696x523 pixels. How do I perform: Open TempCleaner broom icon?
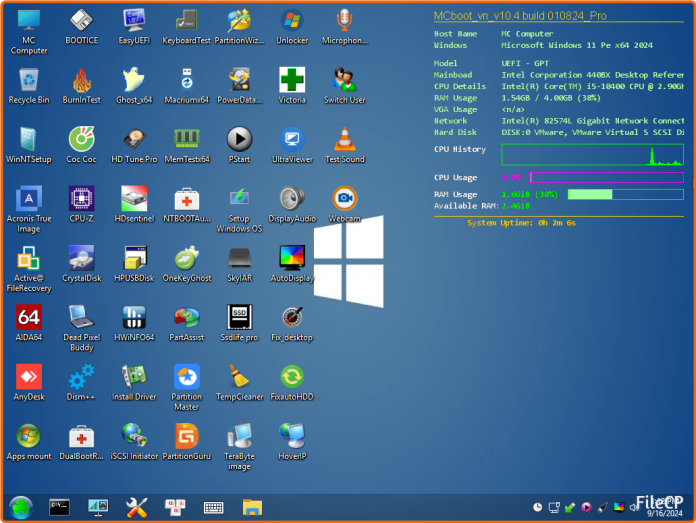[239, 383]
